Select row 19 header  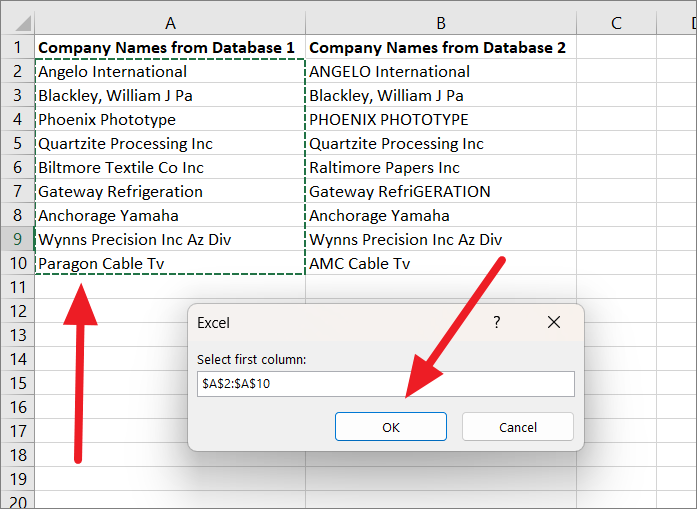(18, 479)
